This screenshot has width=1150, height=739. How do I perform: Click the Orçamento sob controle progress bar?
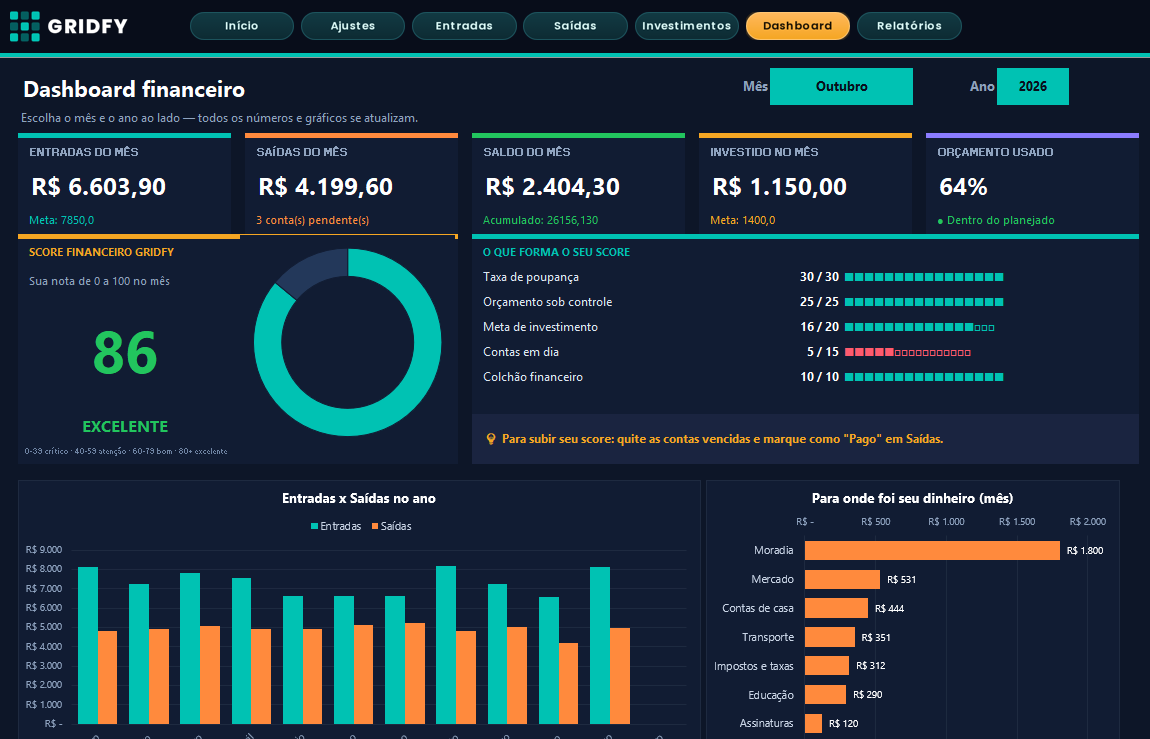(924, 302)
